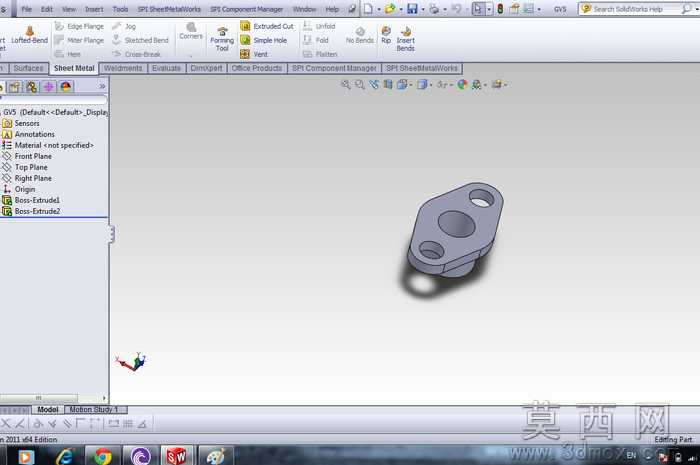Click the Open document folder icon

click(390, 8)
